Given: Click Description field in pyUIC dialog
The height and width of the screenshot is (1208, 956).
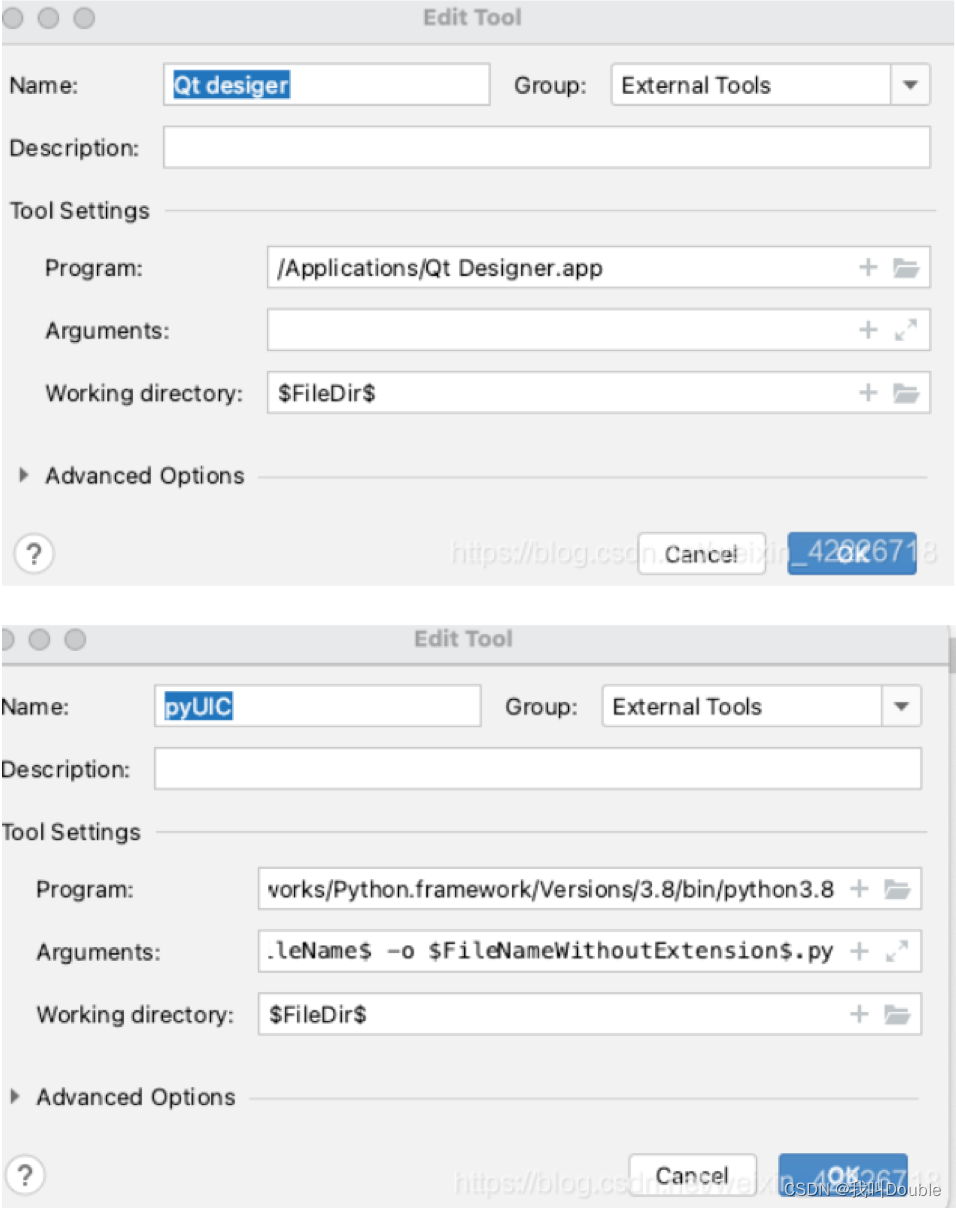Looking at the screenshot, I should click(537, 769).
